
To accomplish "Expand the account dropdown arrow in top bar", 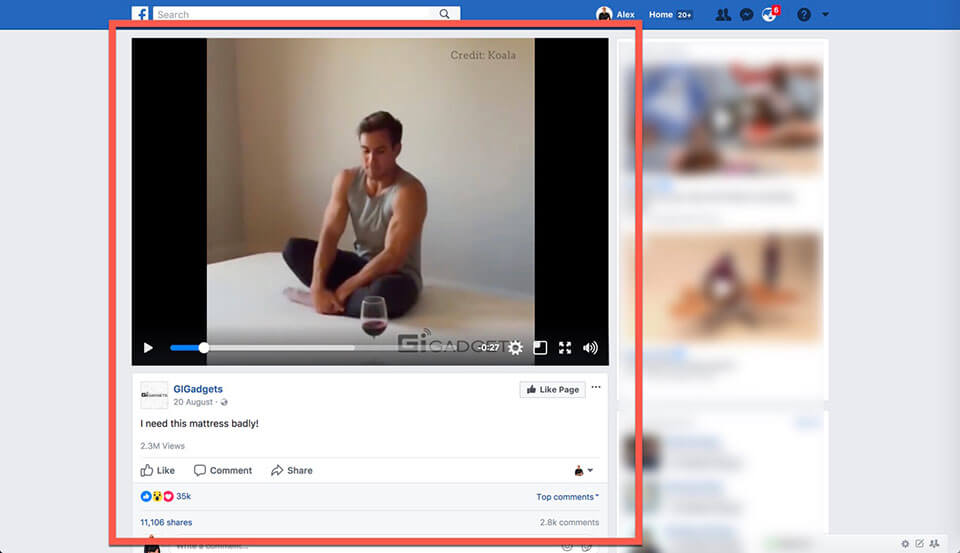I will pos(825,14).
